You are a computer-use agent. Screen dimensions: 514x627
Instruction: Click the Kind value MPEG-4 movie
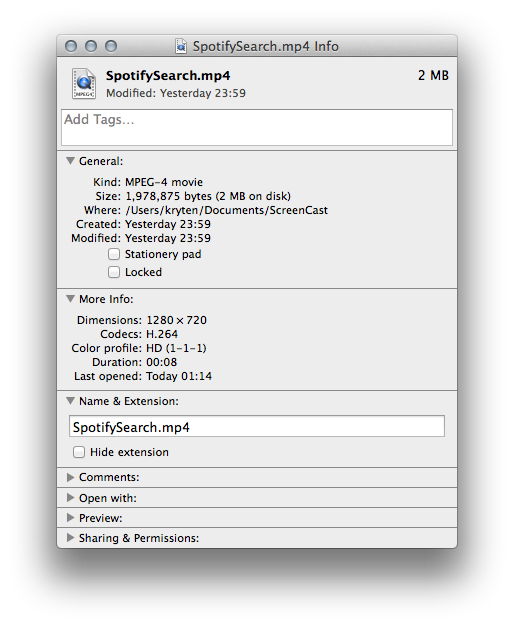click(164, 182)
